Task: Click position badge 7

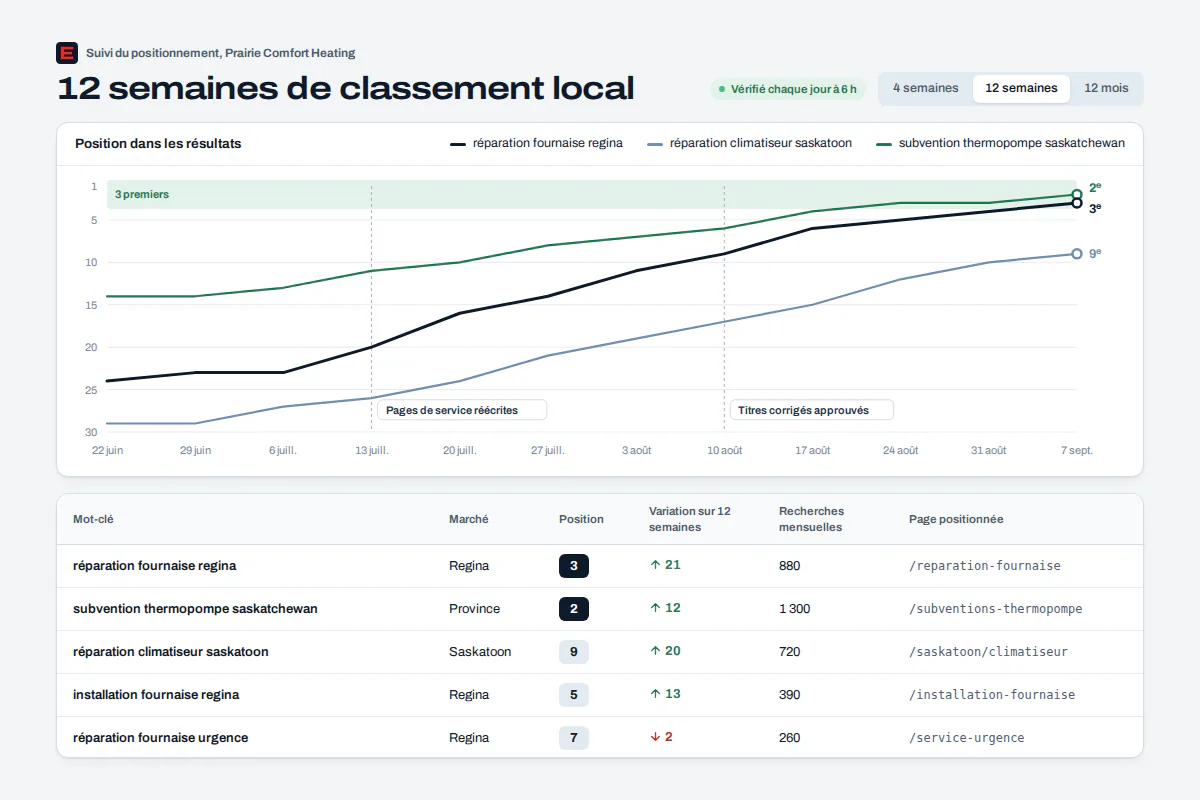Action: 574,738
